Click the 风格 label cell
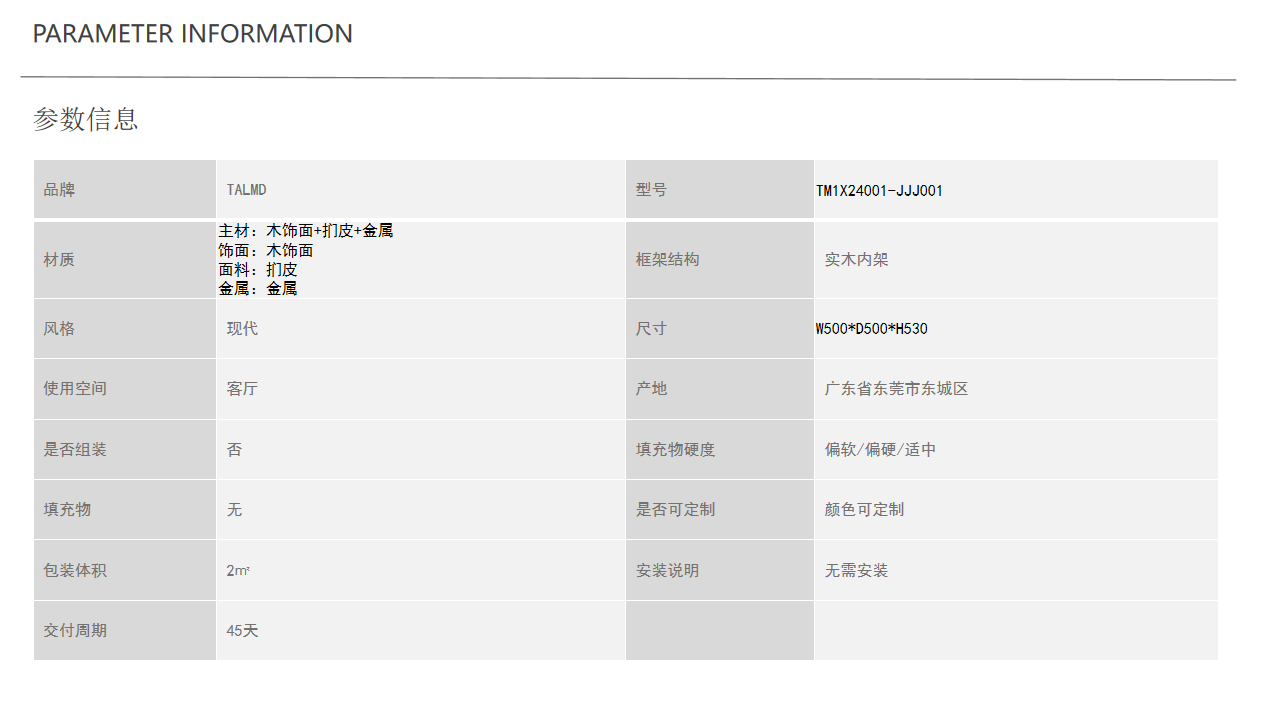This screenshot has height=720, width=1280. coord(125,328)
